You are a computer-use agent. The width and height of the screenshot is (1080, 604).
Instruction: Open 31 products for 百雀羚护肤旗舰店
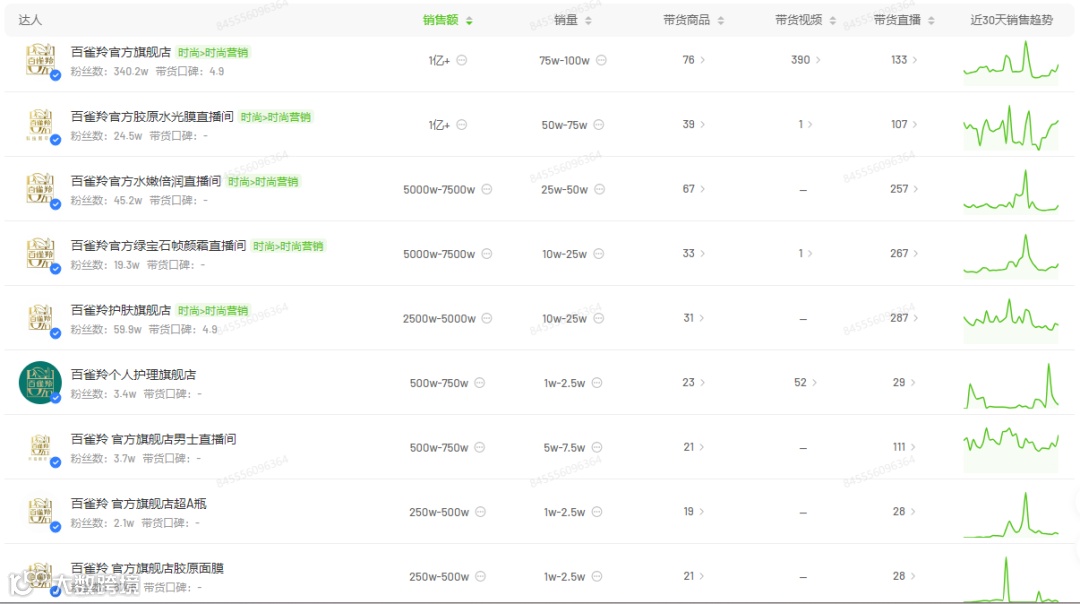point(694,318)
